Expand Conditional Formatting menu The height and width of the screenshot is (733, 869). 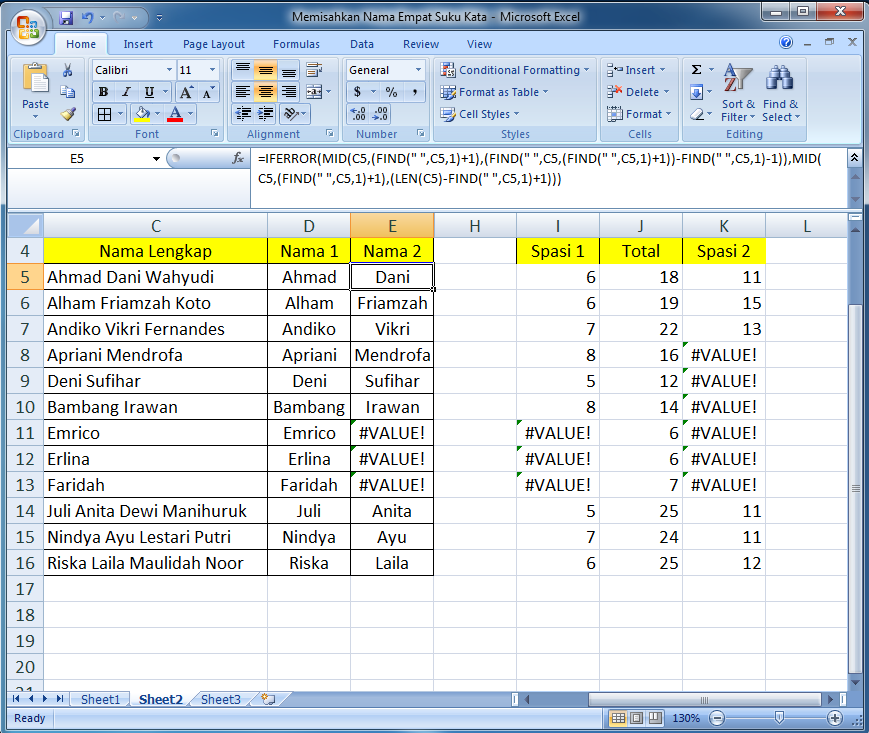point(515,70)
